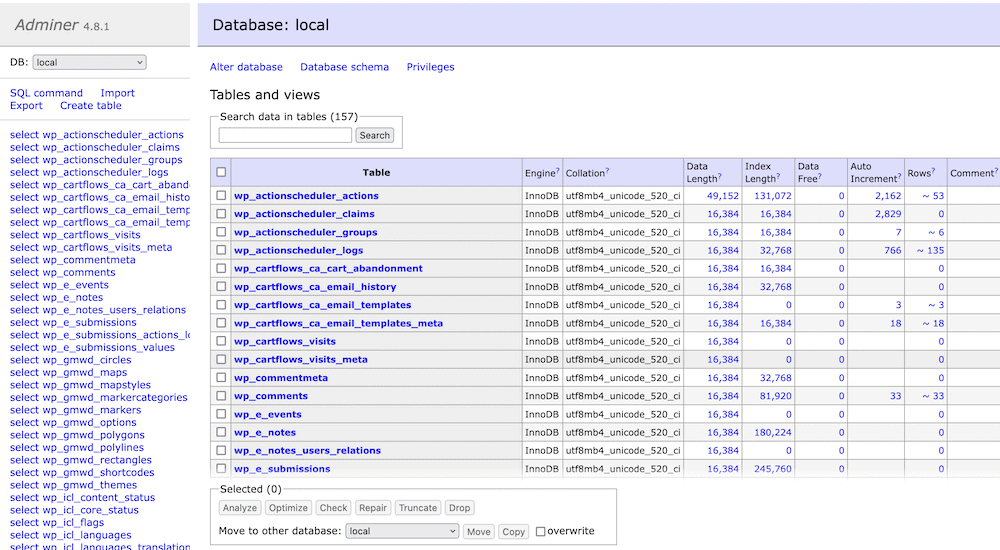Open the DB selector dropdown
1000x550 pixels.
[x=89, y=63]
